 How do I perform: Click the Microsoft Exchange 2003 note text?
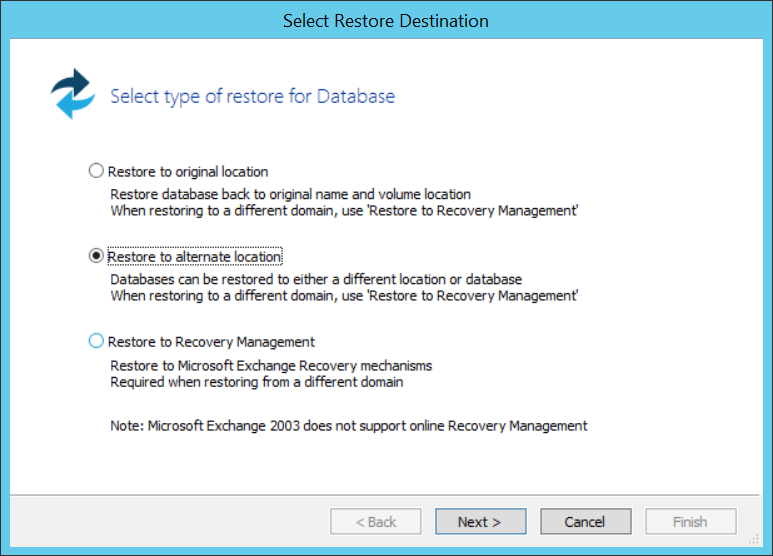click(x=348, y=426)
